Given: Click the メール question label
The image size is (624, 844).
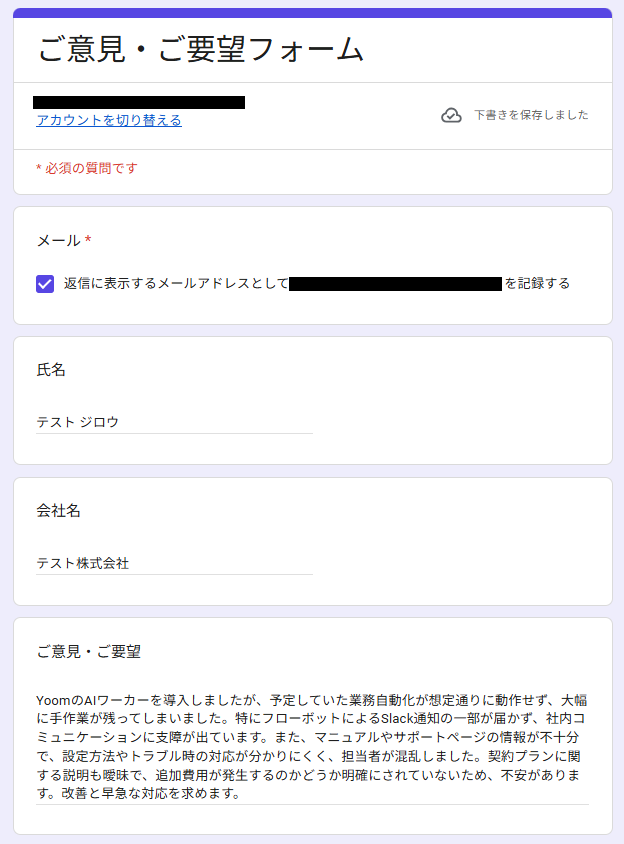Looking at the screenshot, I should click(59, 241).
